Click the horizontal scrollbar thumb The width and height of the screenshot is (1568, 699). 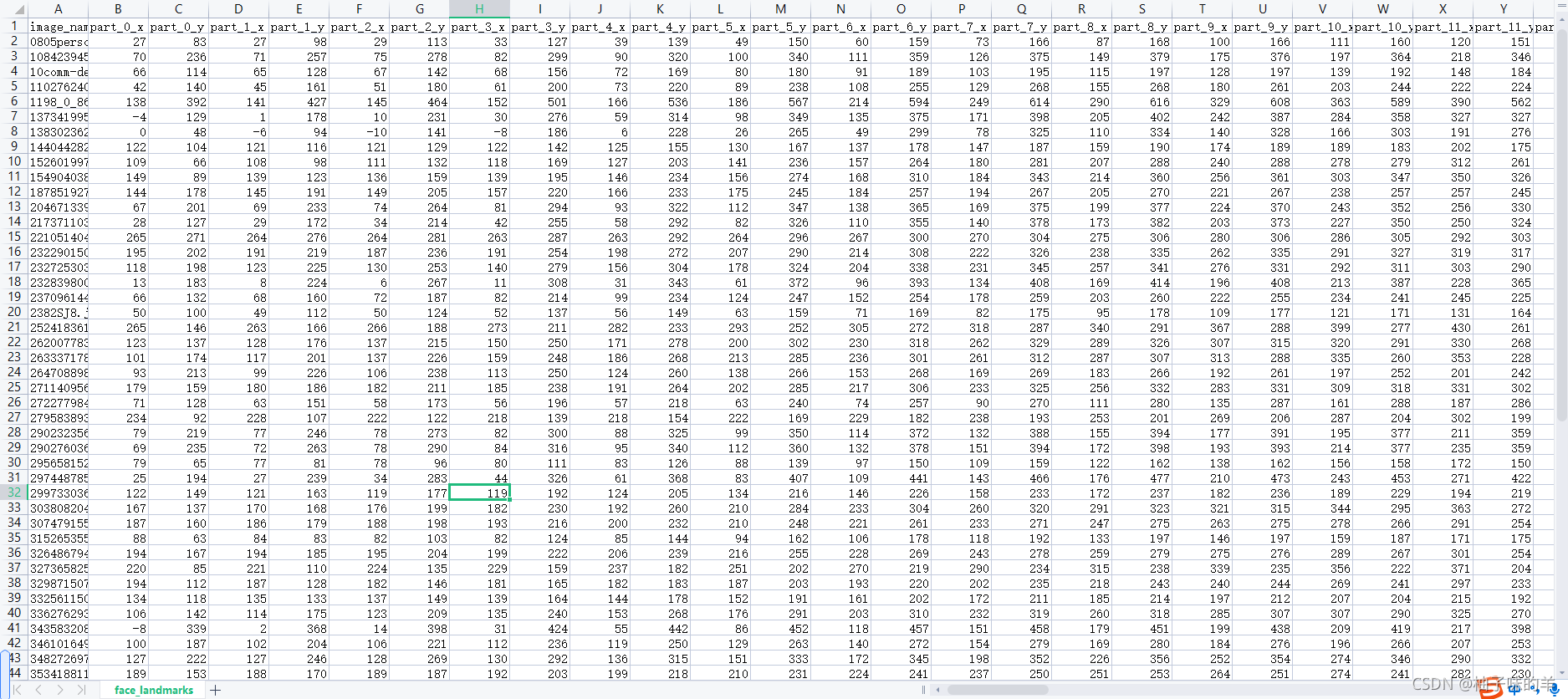(x=997, y=690)
